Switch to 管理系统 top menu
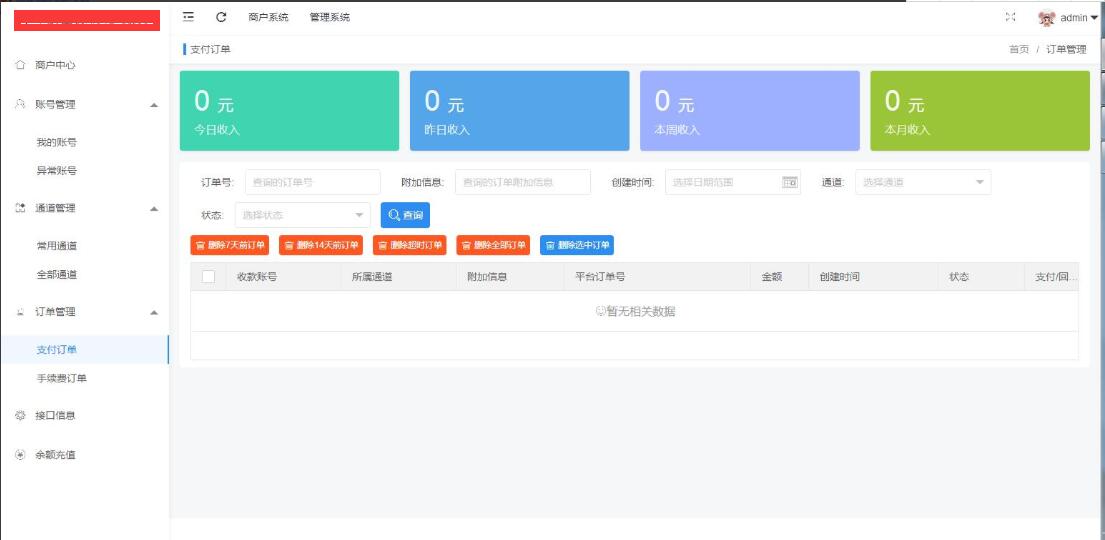The height and width of the screenshot is (540, 1105). click(x=329, y=18)
